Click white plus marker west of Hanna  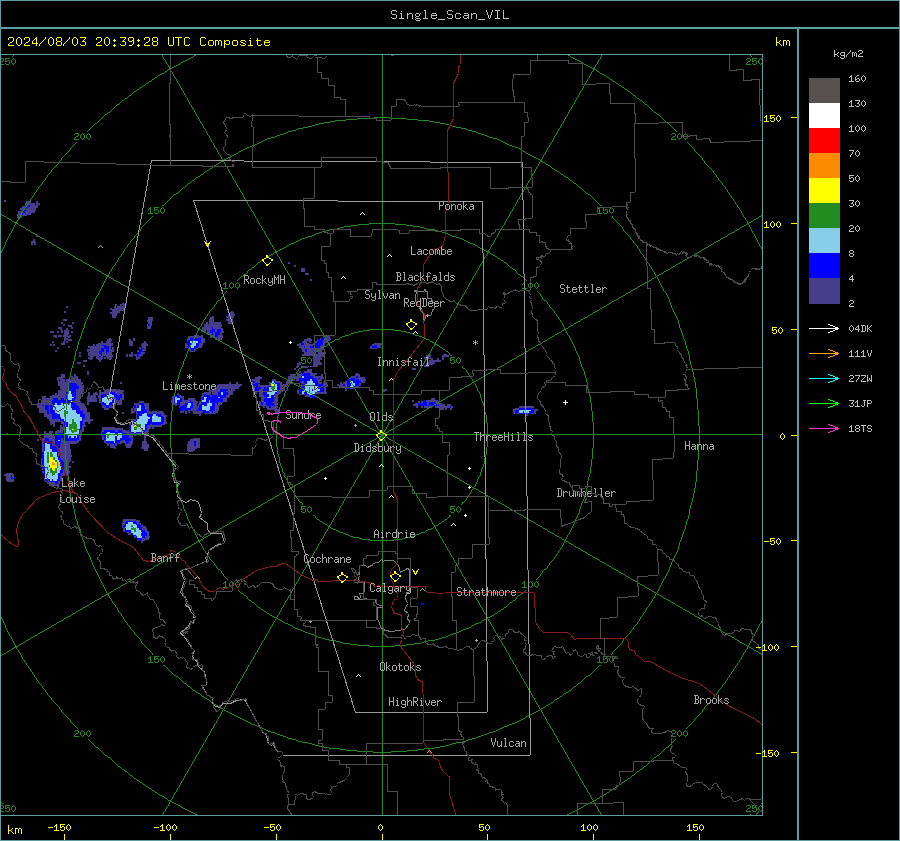(565, 402)
